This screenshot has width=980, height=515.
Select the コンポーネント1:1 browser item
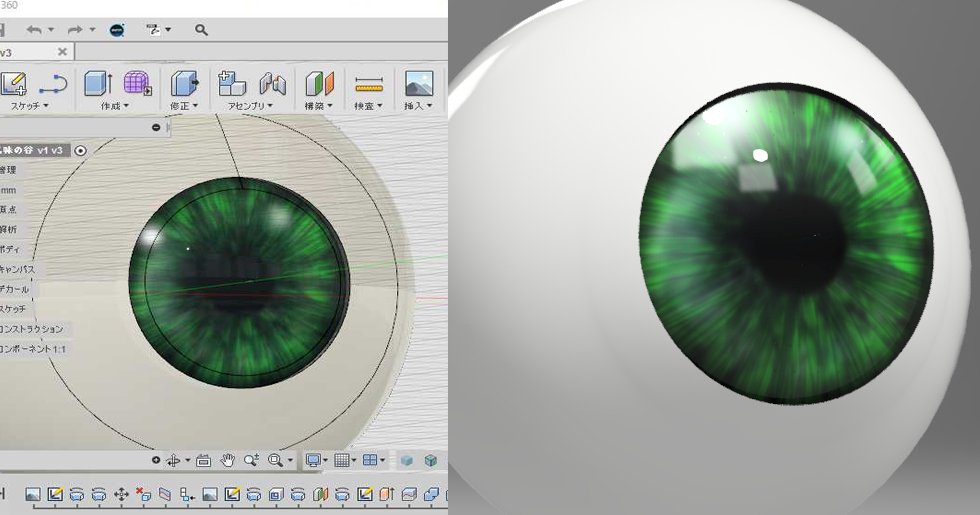coord(33,349)
